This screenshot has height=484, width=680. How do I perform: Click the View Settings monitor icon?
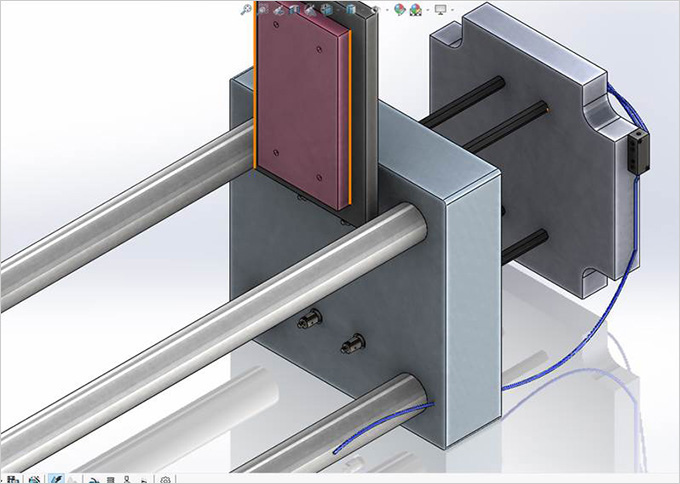[x=441, y=10]
